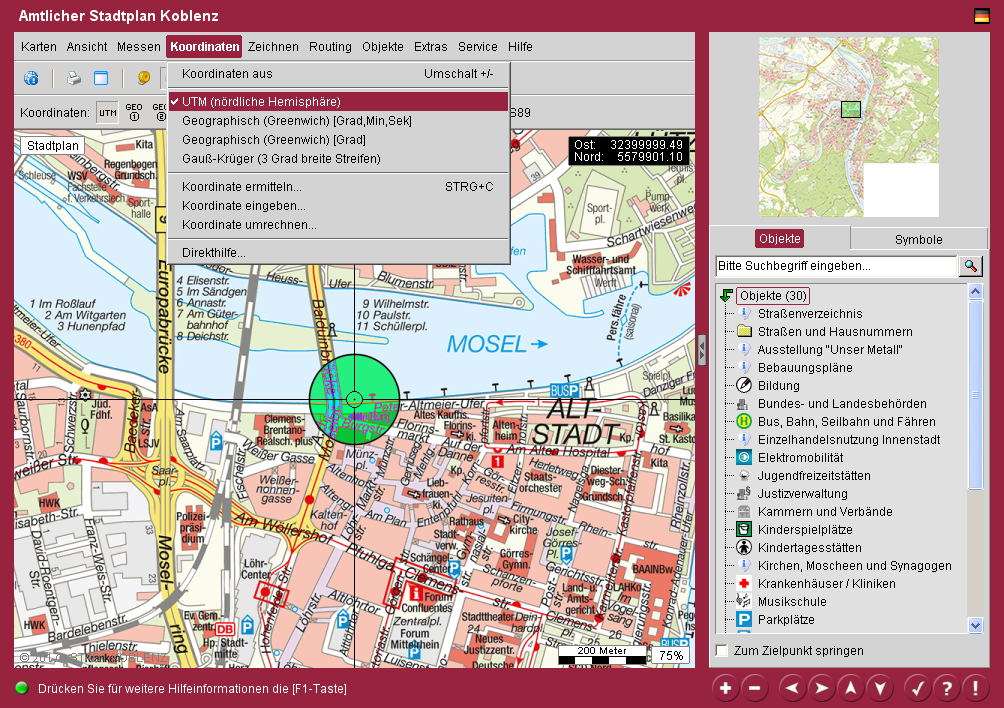
Task: Click the search magnifier button
Action: pos(971,266)
